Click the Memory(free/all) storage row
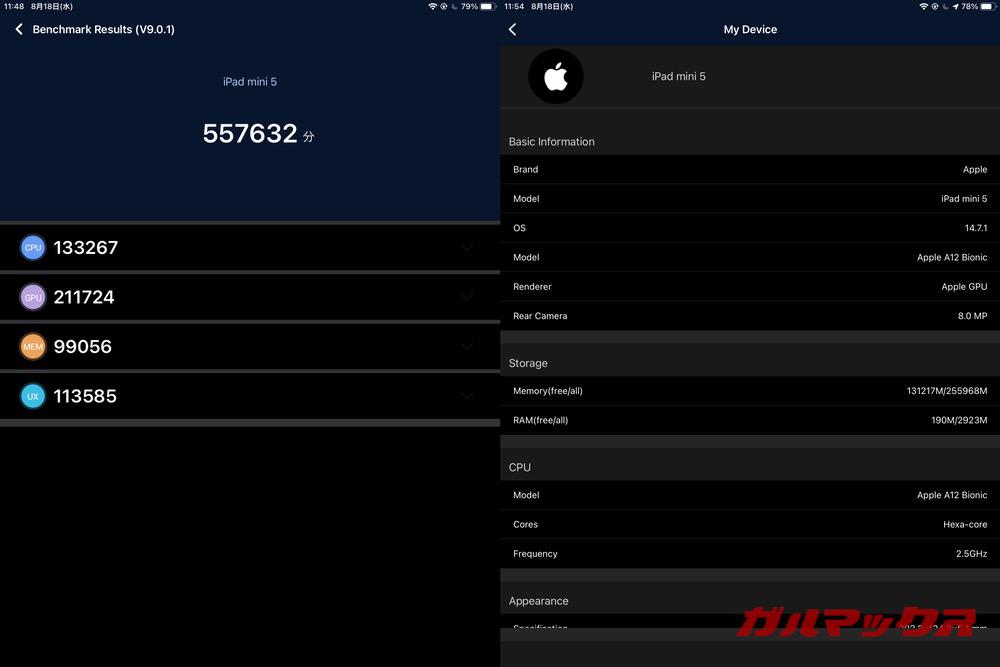This screenshot has width=1000, height=667. point(748,390)
